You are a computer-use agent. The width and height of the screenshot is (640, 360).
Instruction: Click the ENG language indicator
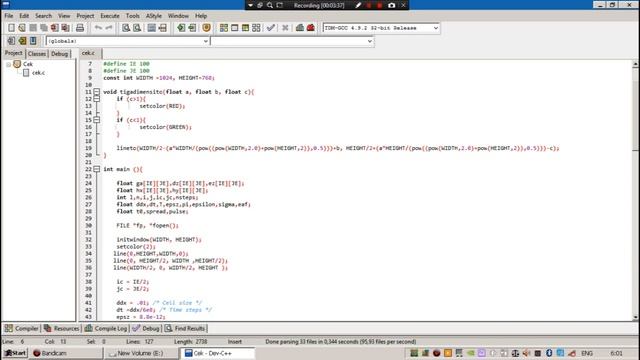click(x=587, y=353)
